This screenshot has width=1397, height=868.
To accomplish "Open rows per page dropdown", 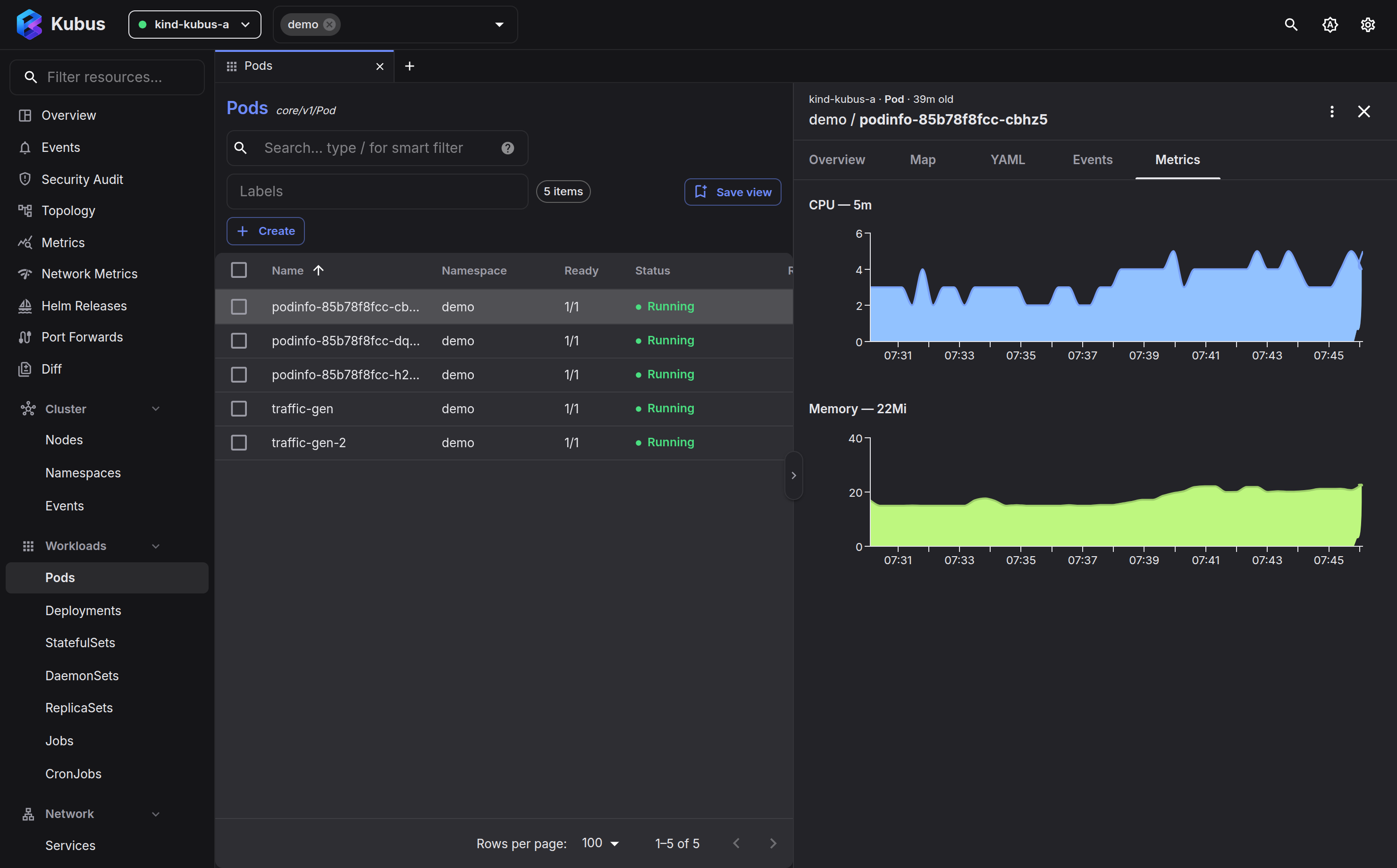I will 601,843.
